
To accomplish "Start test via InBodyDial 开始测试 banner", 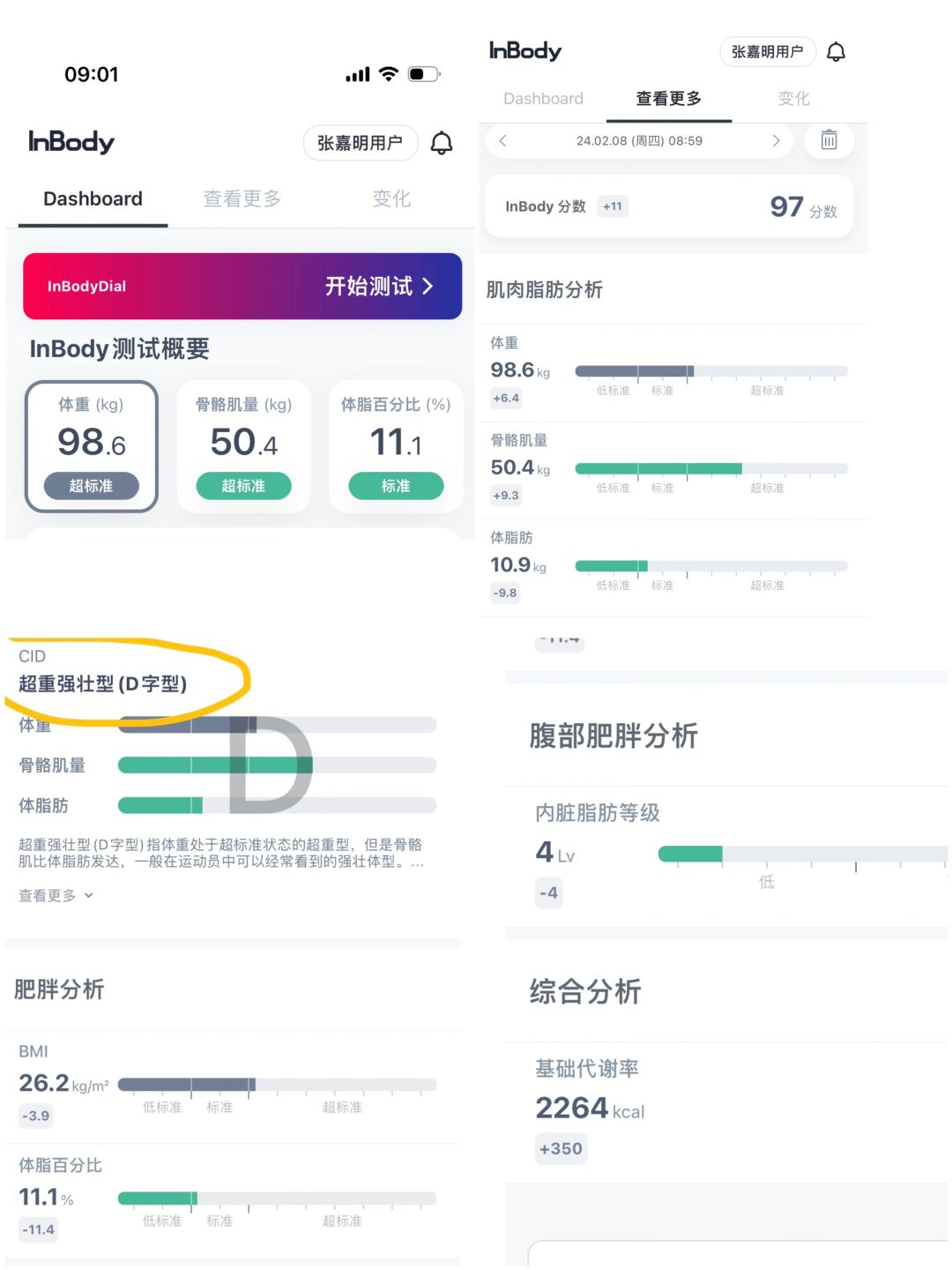I will tap(242, 286).
